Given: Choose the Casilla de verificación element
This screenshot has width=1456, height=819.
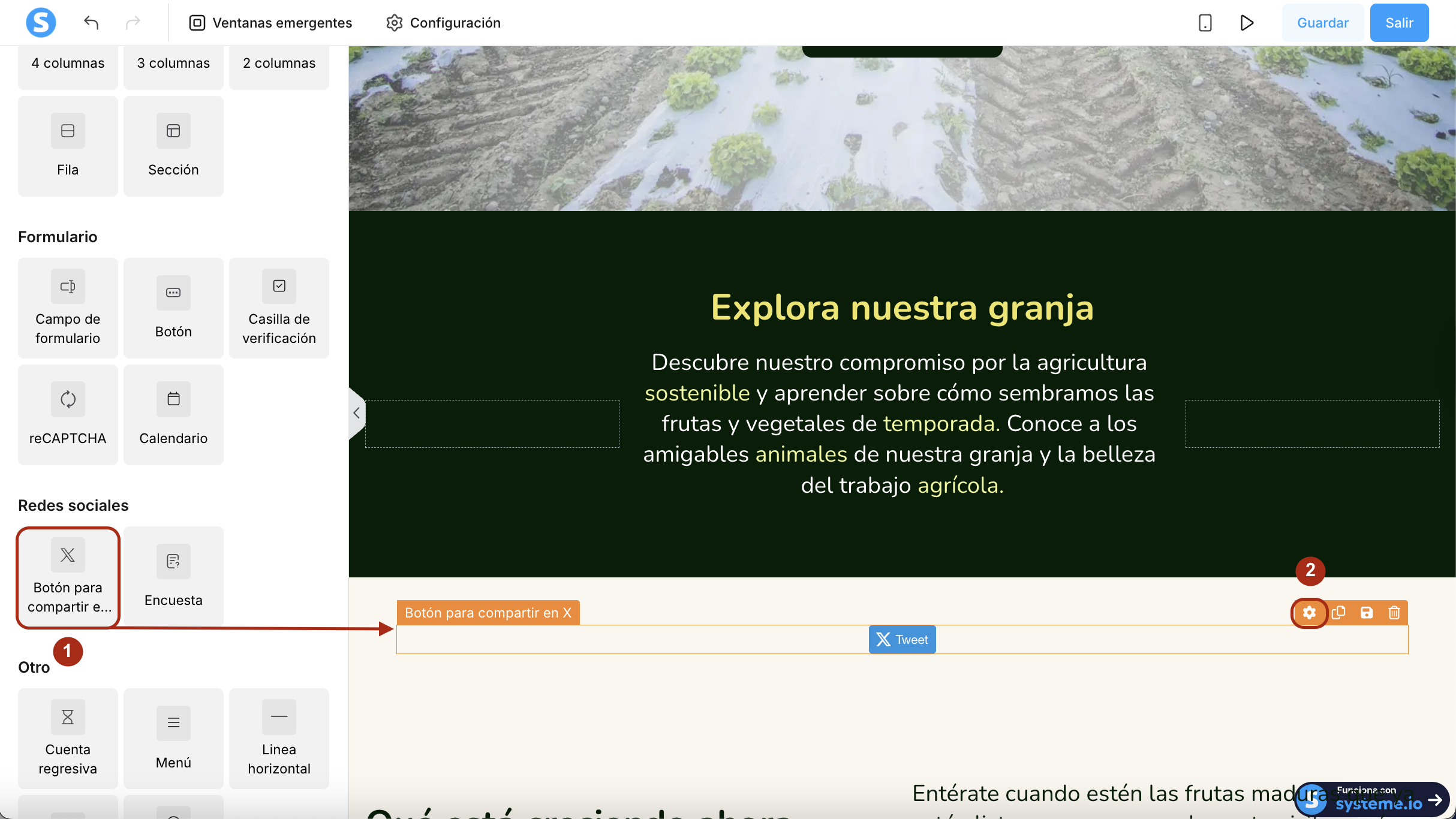Looking at the screenshot, I should click(x=279, y=308).
